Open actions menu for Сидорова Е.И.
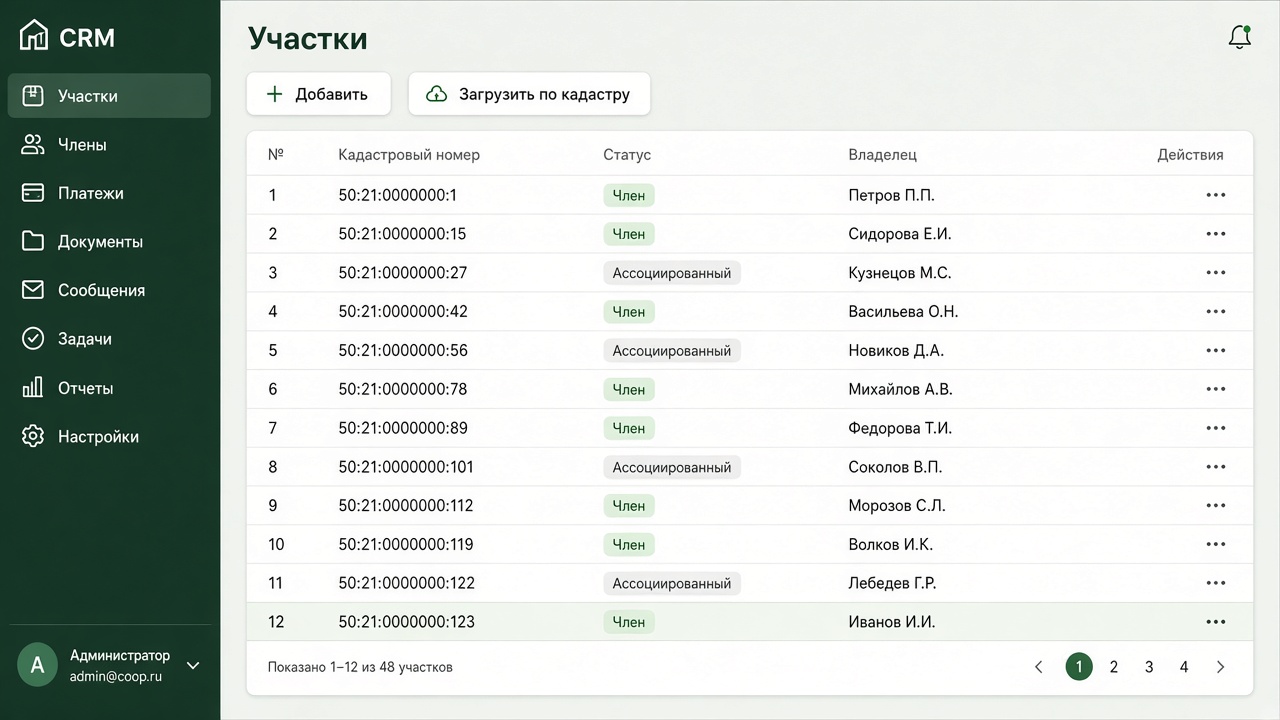This screenshot has height=720, width=1280. [x=1216, y=234]
